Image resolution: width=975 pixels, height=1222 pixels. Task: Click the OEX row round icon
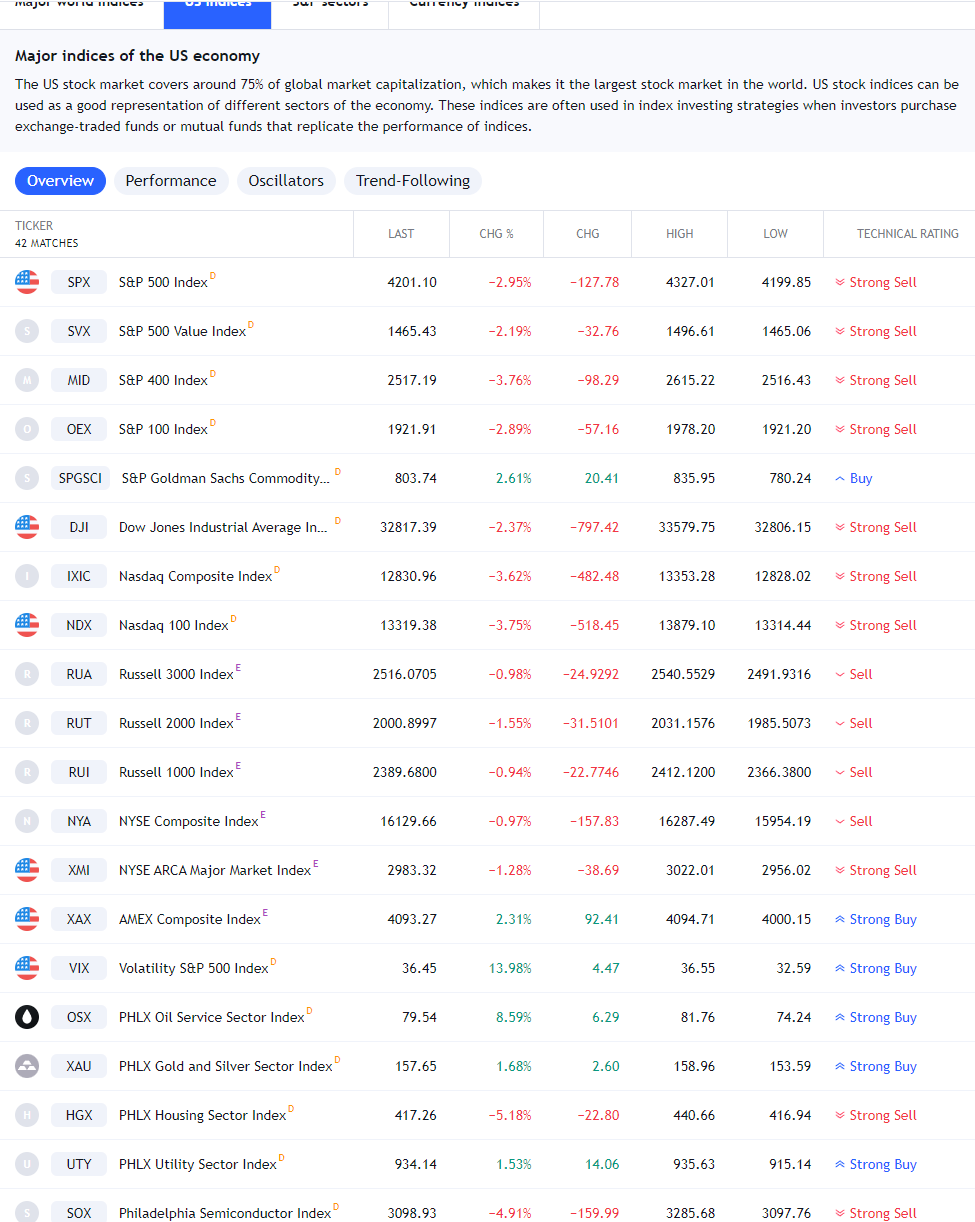(x=27, y=429)
